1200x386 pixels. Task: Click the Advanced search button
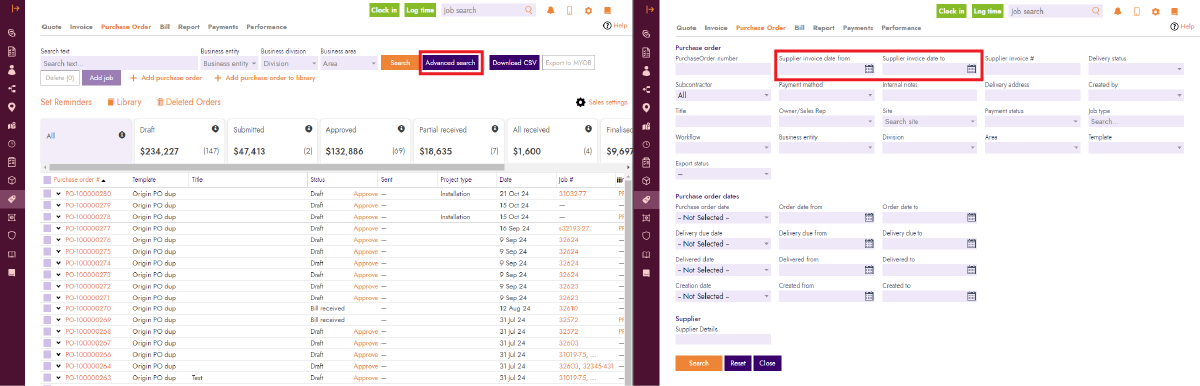(451, 62)
